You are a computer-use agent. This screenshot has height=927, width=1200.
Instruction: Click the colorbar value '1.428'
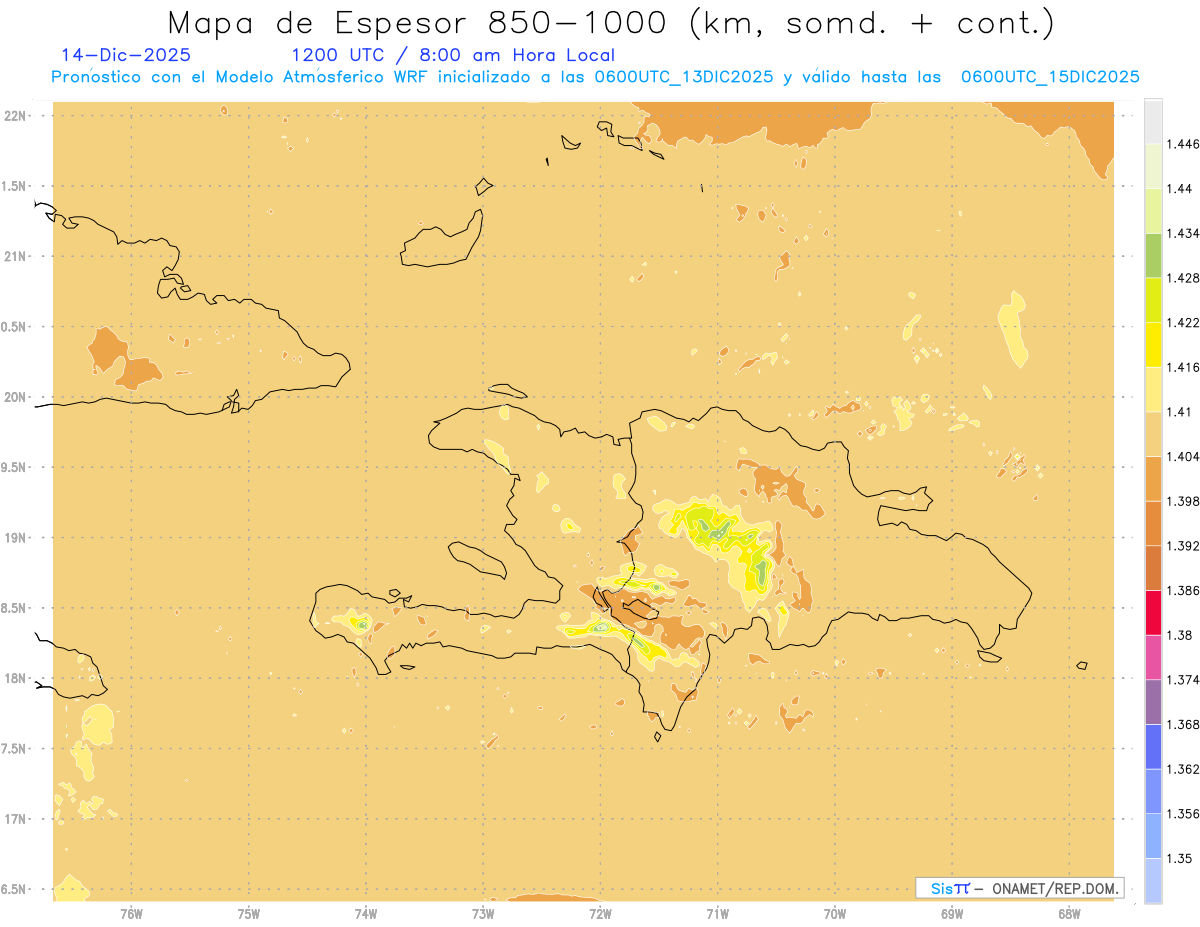click(1183, 278)
